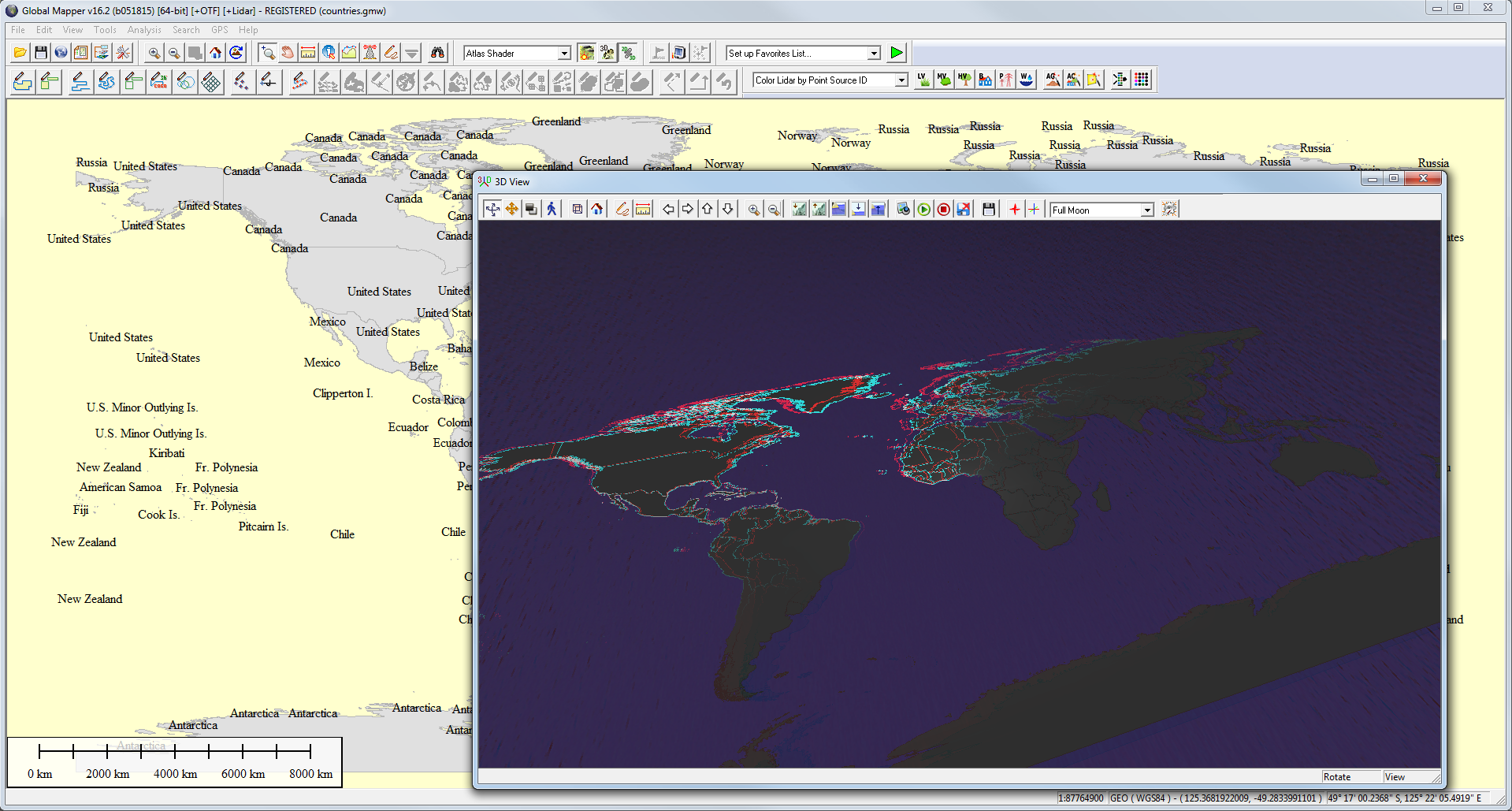Image resolution: width=1512 pixels, height=811 pixels.
Task: Toggle Enable Hill Shading button
Action: click(x=586, y=53)
